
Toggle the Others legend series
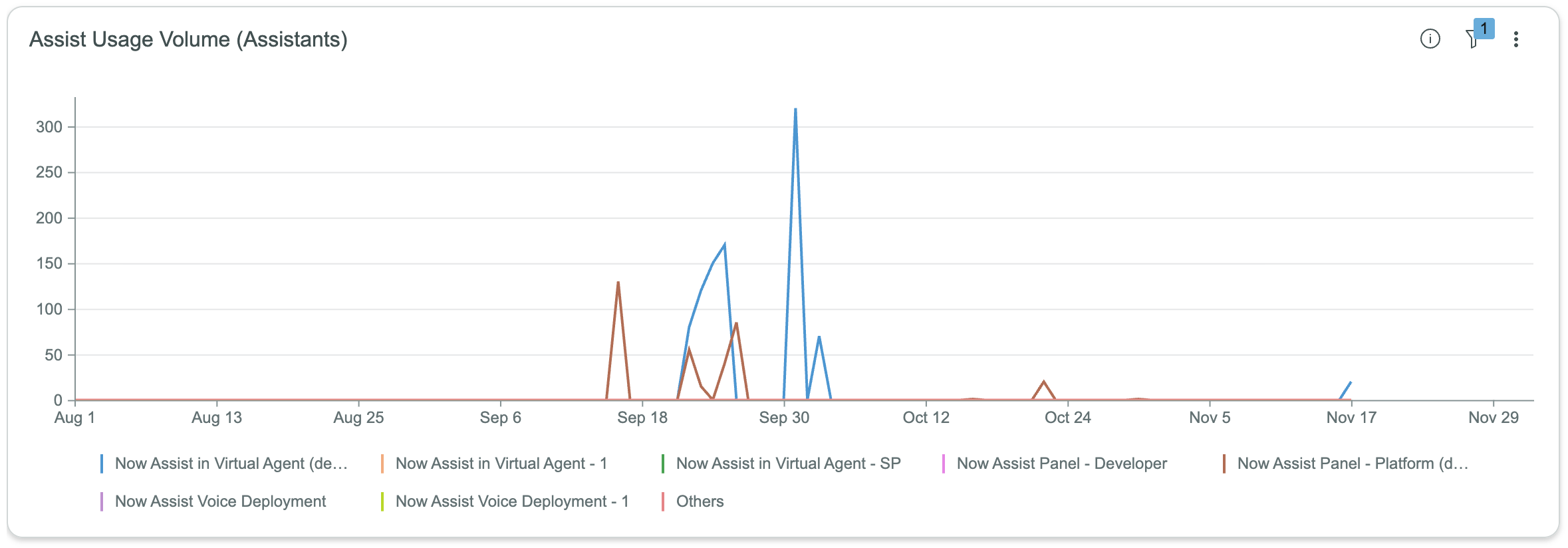(693, 501)
